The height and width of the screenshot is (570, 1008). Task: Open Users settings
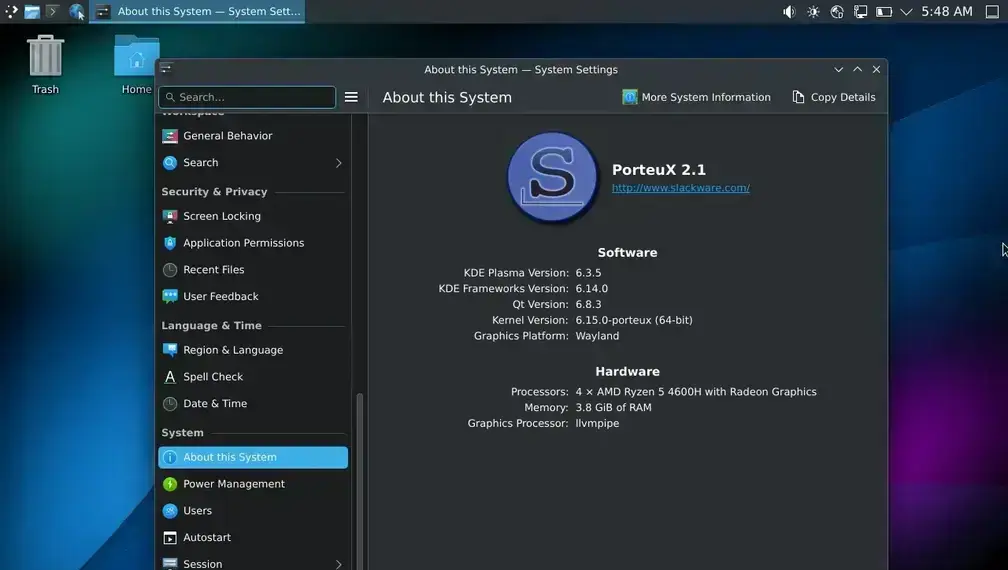pyautogui.click(x=253, y=511)
